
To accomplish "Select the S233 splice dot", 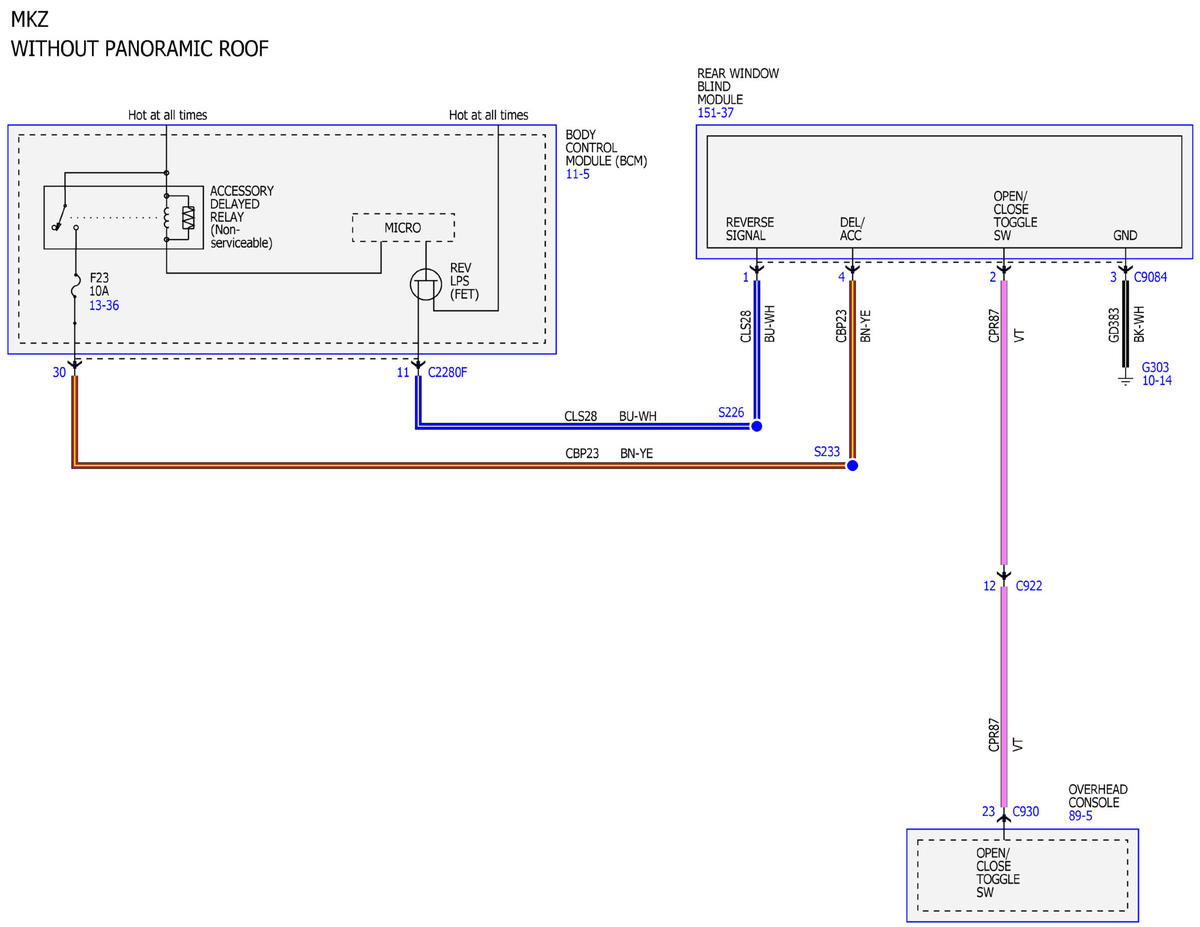I will click(851, 466).
